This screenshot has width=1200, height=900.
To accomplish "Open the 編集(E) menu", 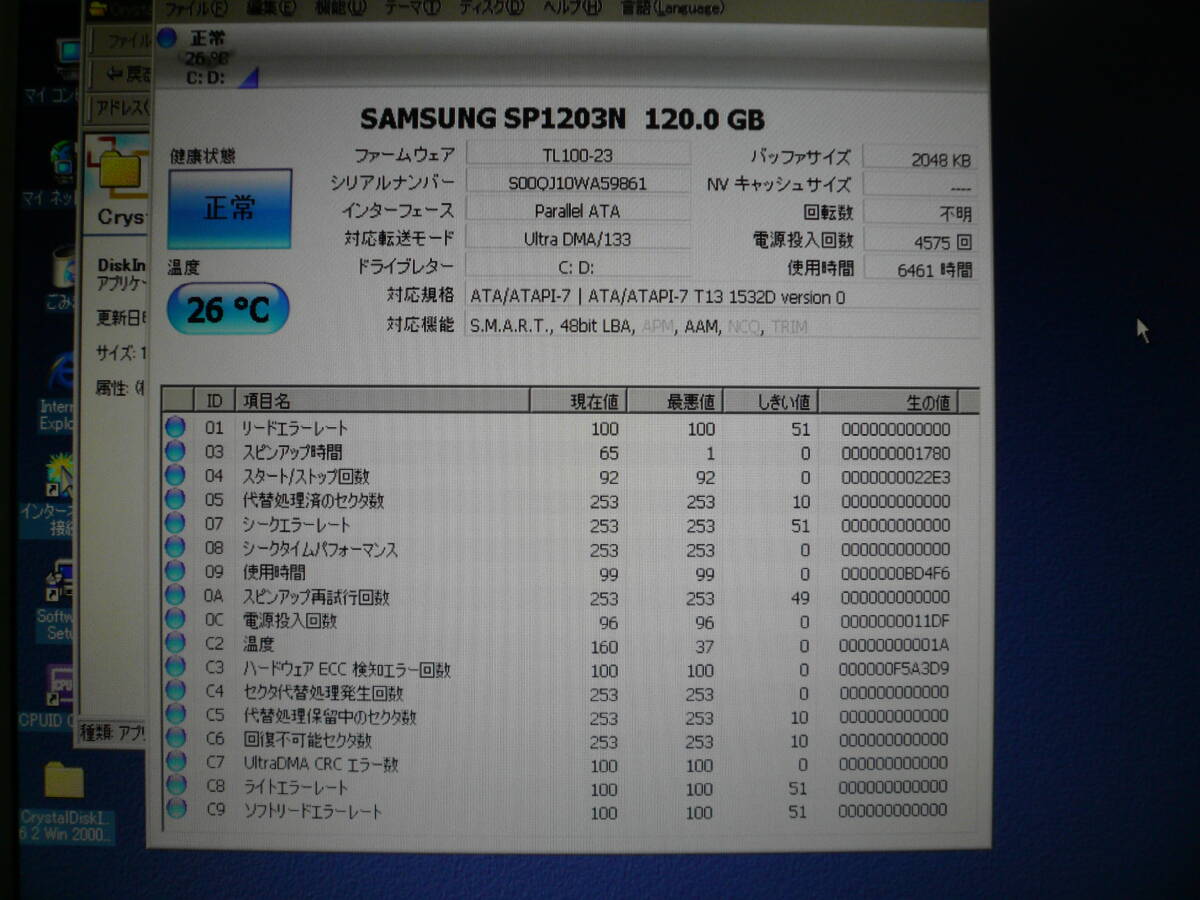I will [270, 8].
